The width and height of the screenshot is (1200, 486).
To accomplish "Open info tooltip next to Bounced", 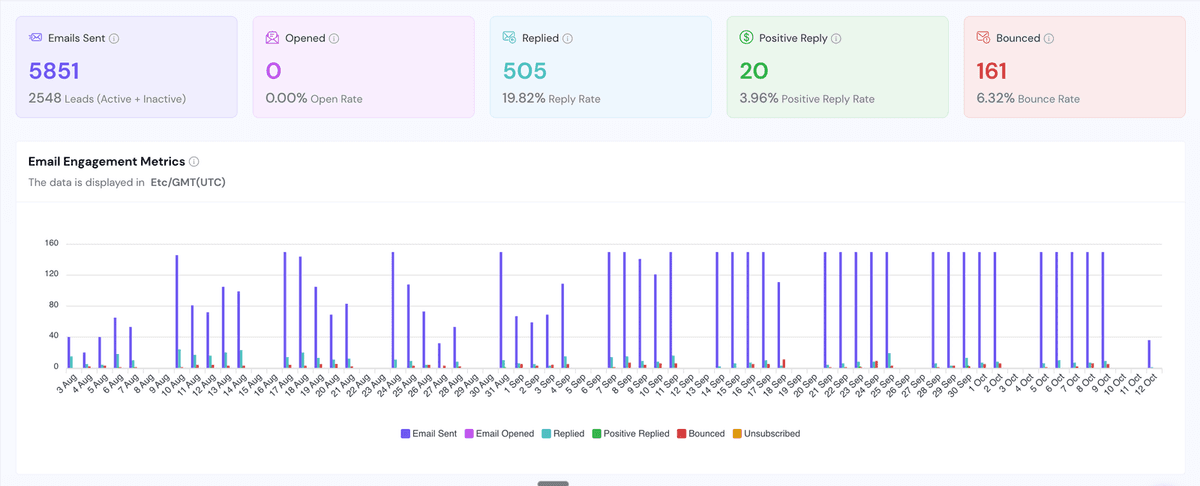I will [x=1049, y=38].
